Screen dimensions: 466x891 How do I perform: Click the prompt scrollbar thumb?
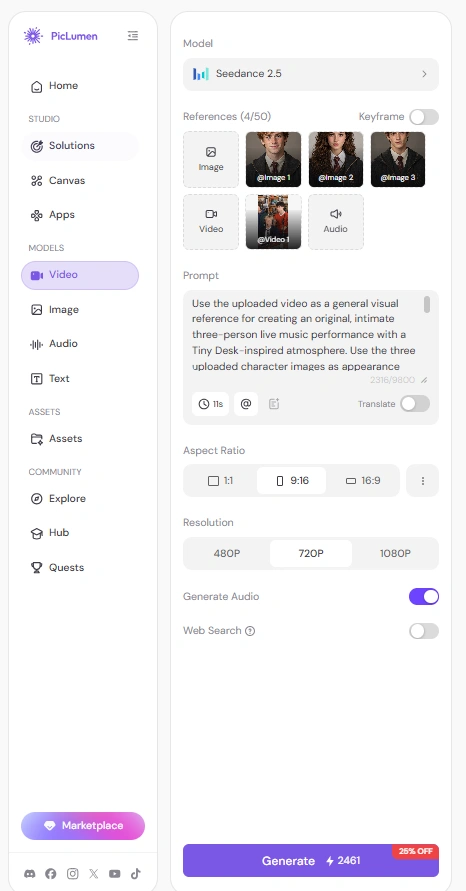[x=427, y=304]
